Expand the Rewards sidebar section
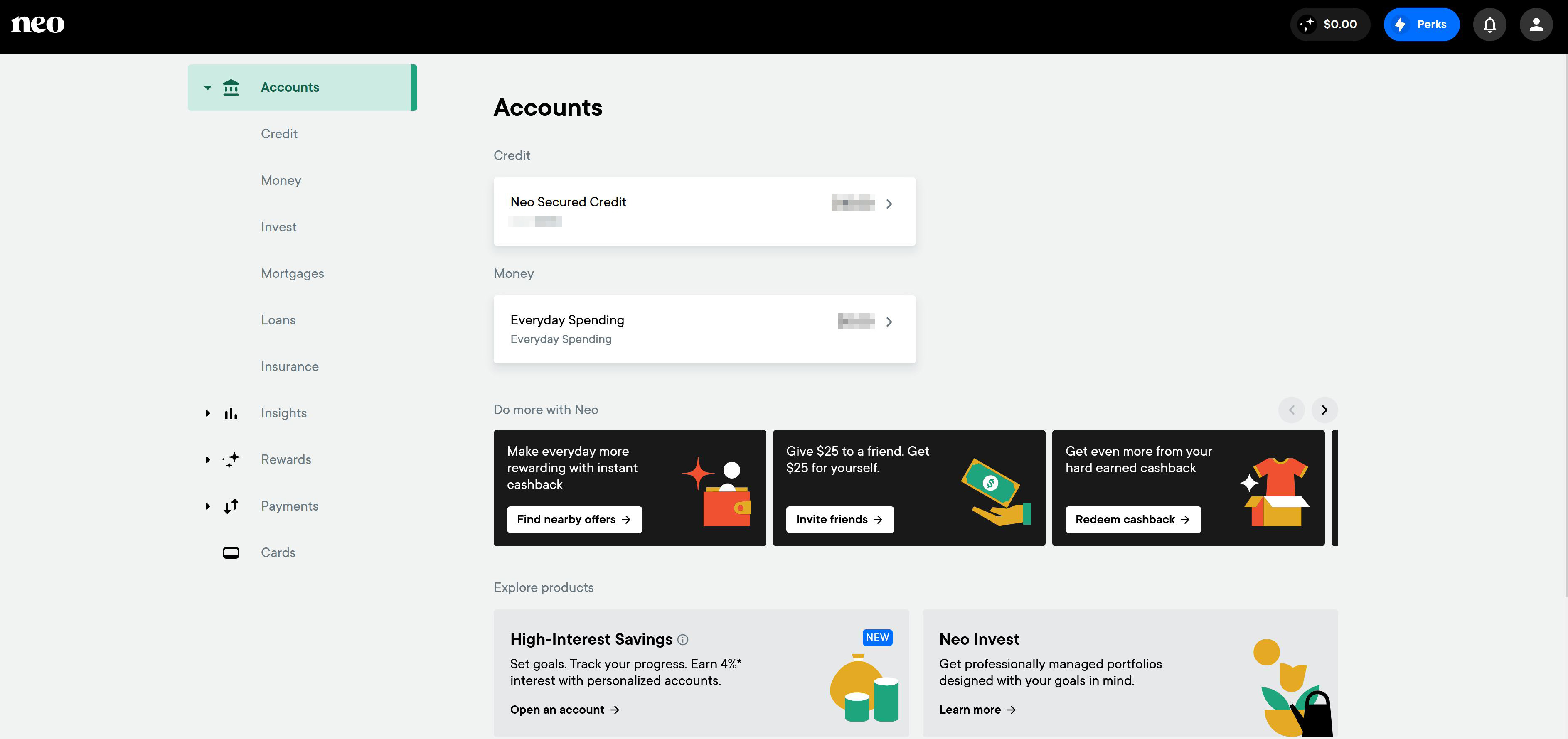The width and height of the screenshot is (1568, 739). click(207, 460)
